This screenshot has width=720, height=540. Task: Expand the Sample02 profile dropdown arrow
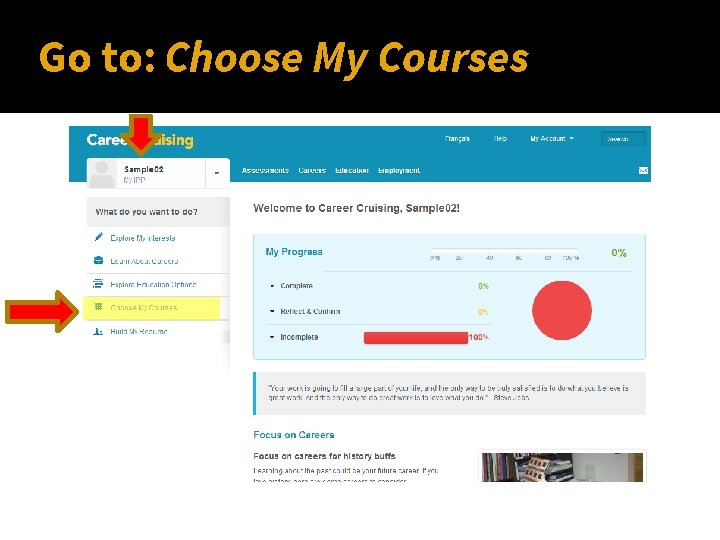tap(217, 173)
